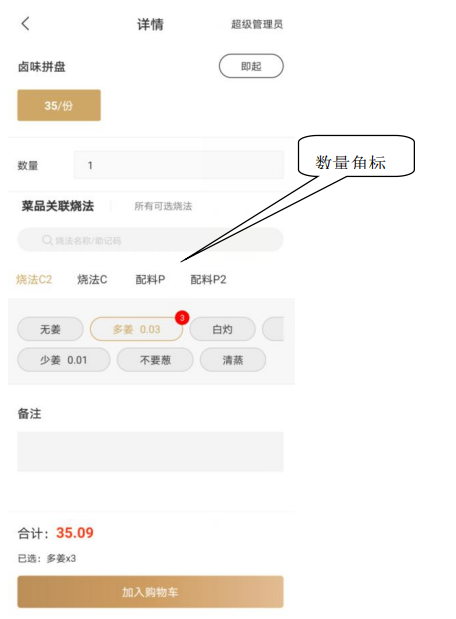Pick the 清蒸 cooking method chip

[x=233, y=360]
